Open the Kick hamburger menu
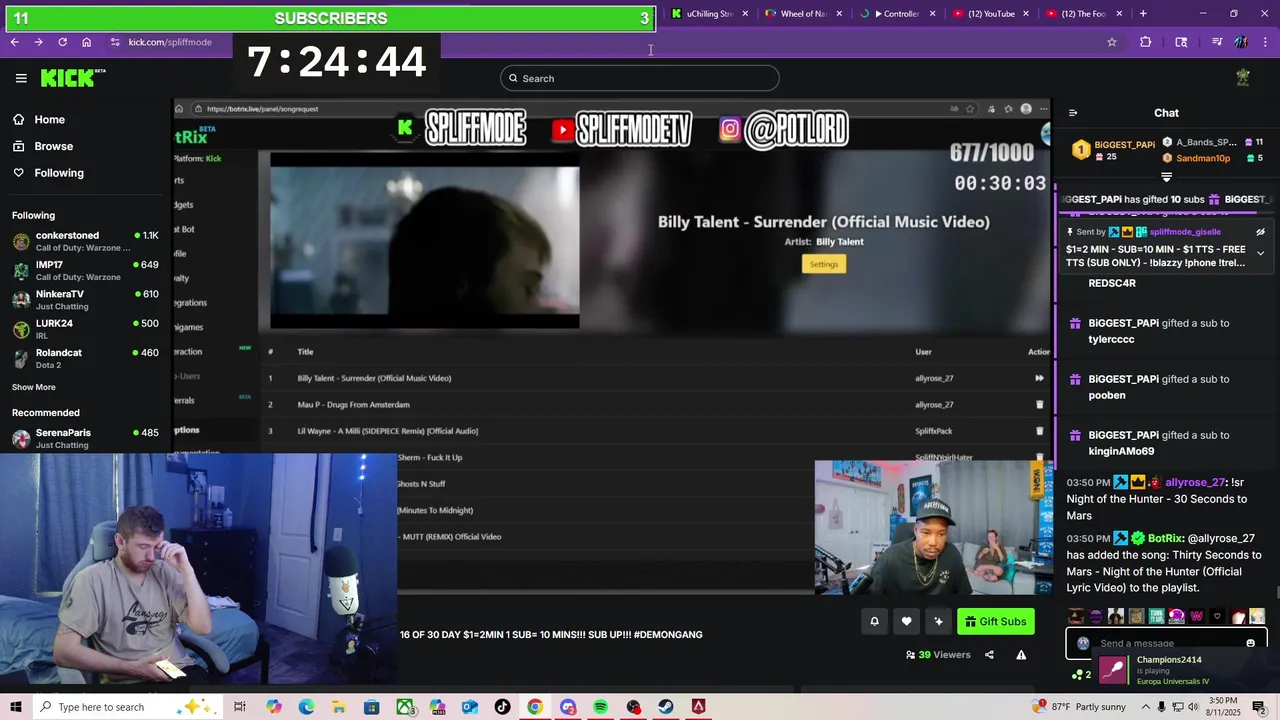Viewport: 1280px width, 720px height. click(21, 78)
